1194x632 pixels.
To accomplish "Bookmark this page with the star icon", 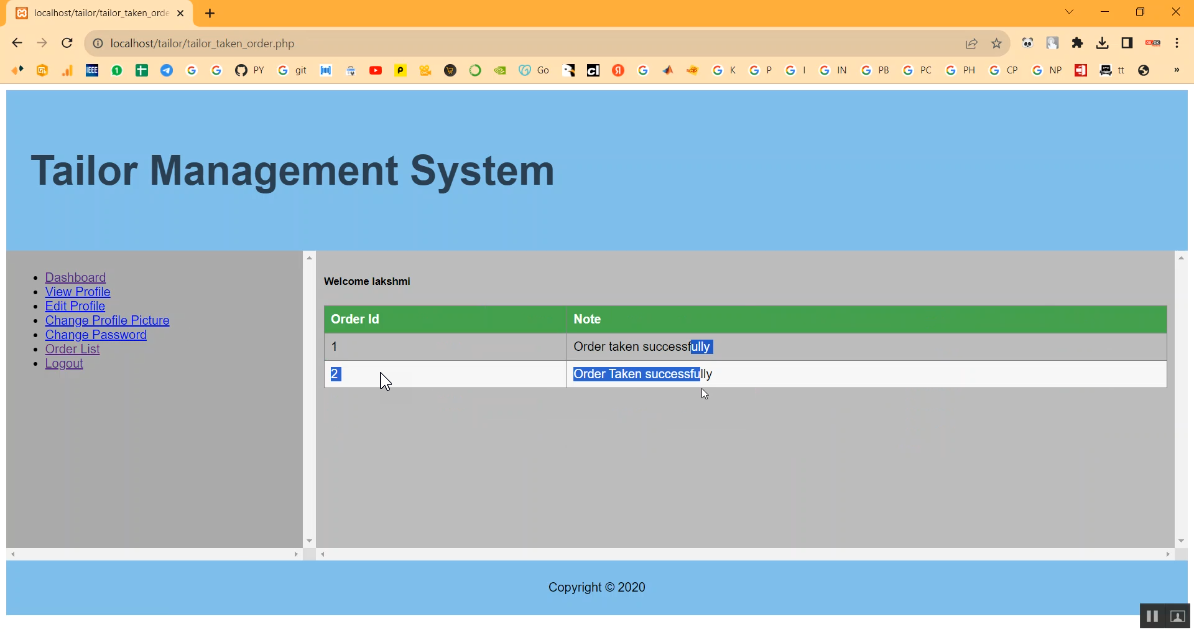I will pos(996,43).
